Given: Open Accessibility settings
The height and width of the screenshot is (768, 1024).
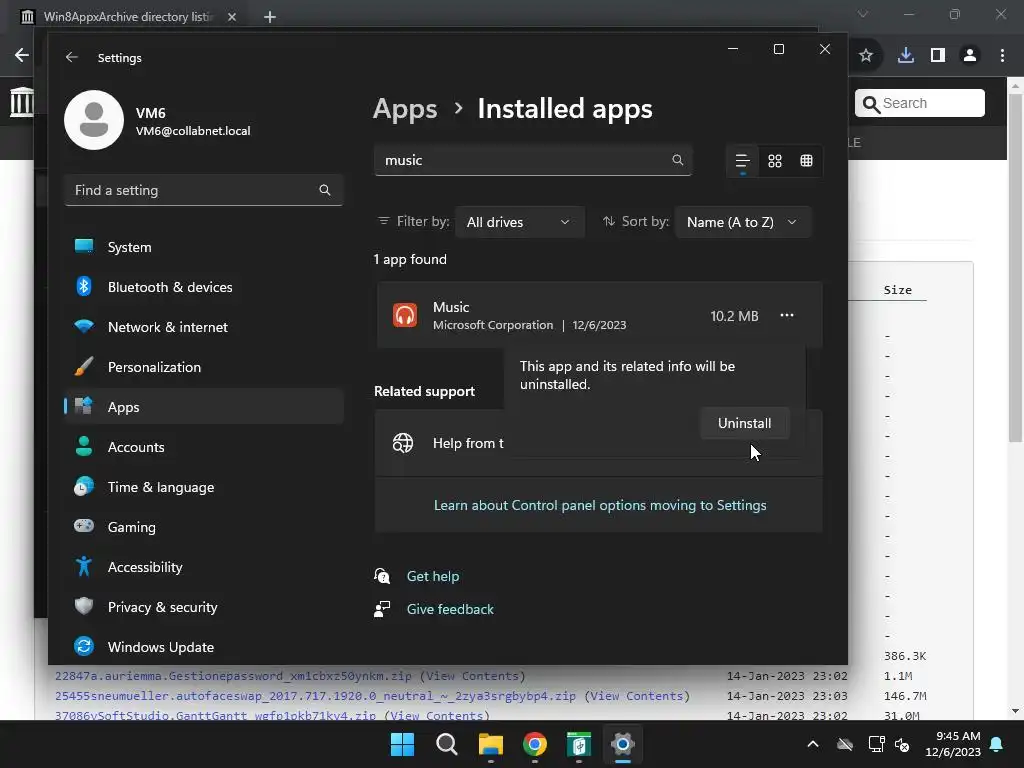Looking at the screenshot, I should (x=203, y=567).
